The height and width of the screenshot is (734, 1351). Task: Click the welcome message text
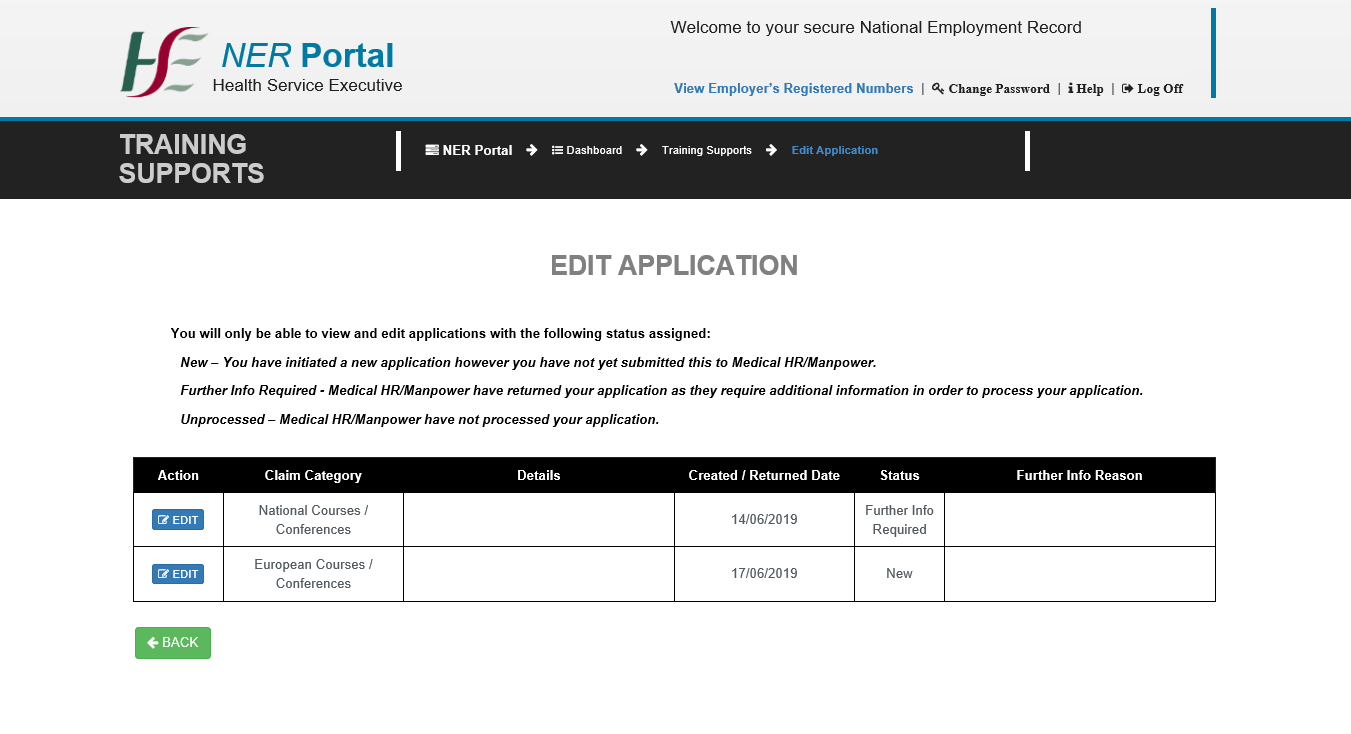click(876, 28)
